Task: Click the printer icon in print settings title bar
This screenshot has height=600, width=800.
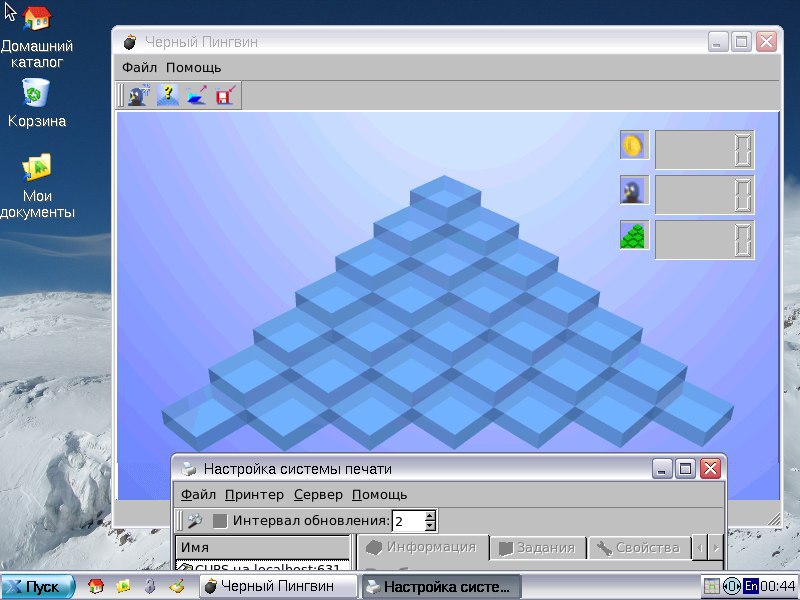Action: coord(189,468)
